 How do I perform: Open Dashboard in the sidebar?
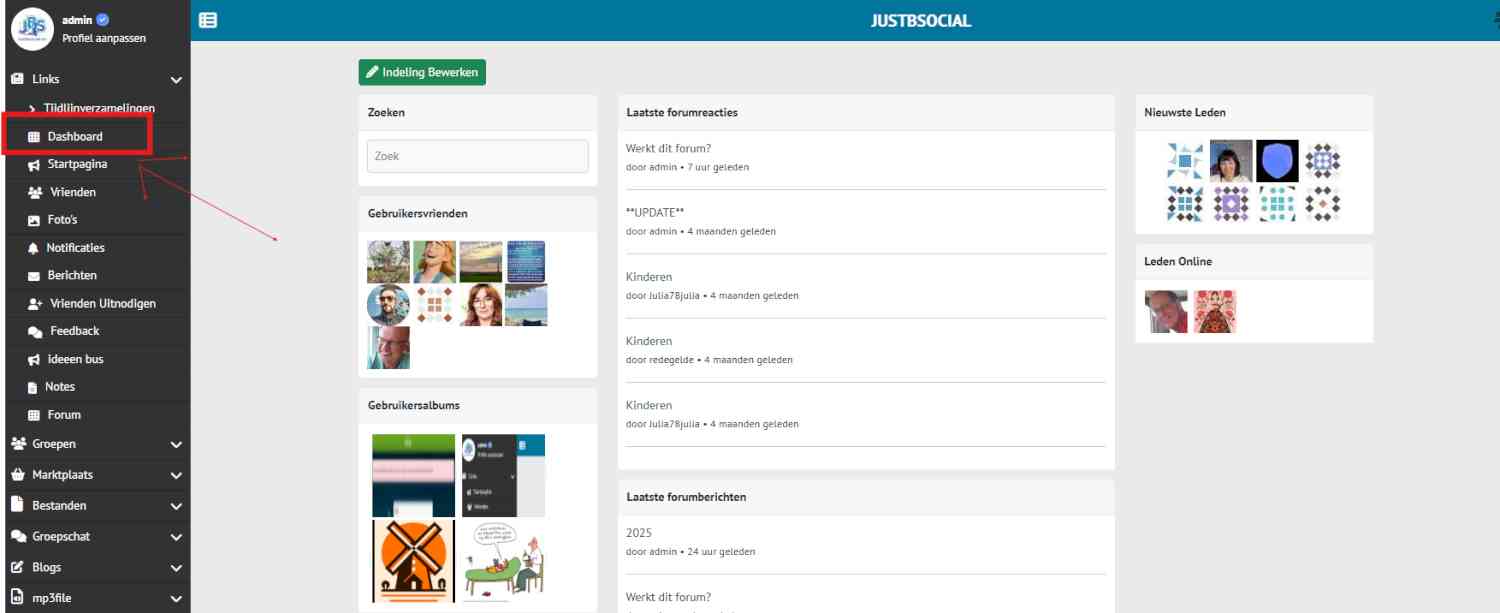[74, 137]
